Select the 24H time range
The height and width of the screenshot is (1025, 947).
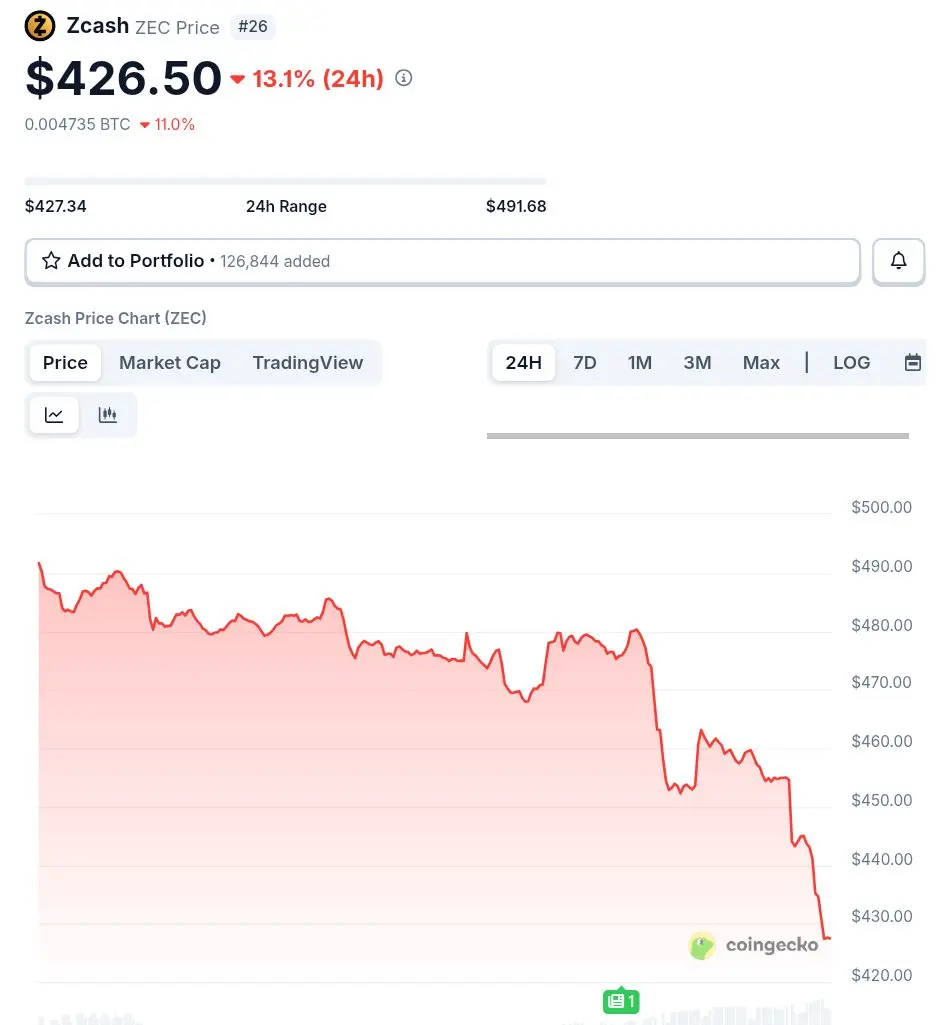click(523, 363)
